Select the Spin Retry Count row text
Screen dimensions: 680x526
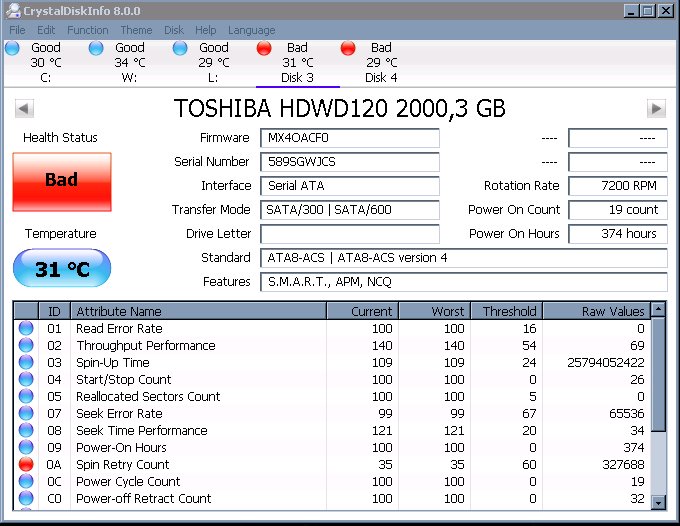click(x=123, y=464)
